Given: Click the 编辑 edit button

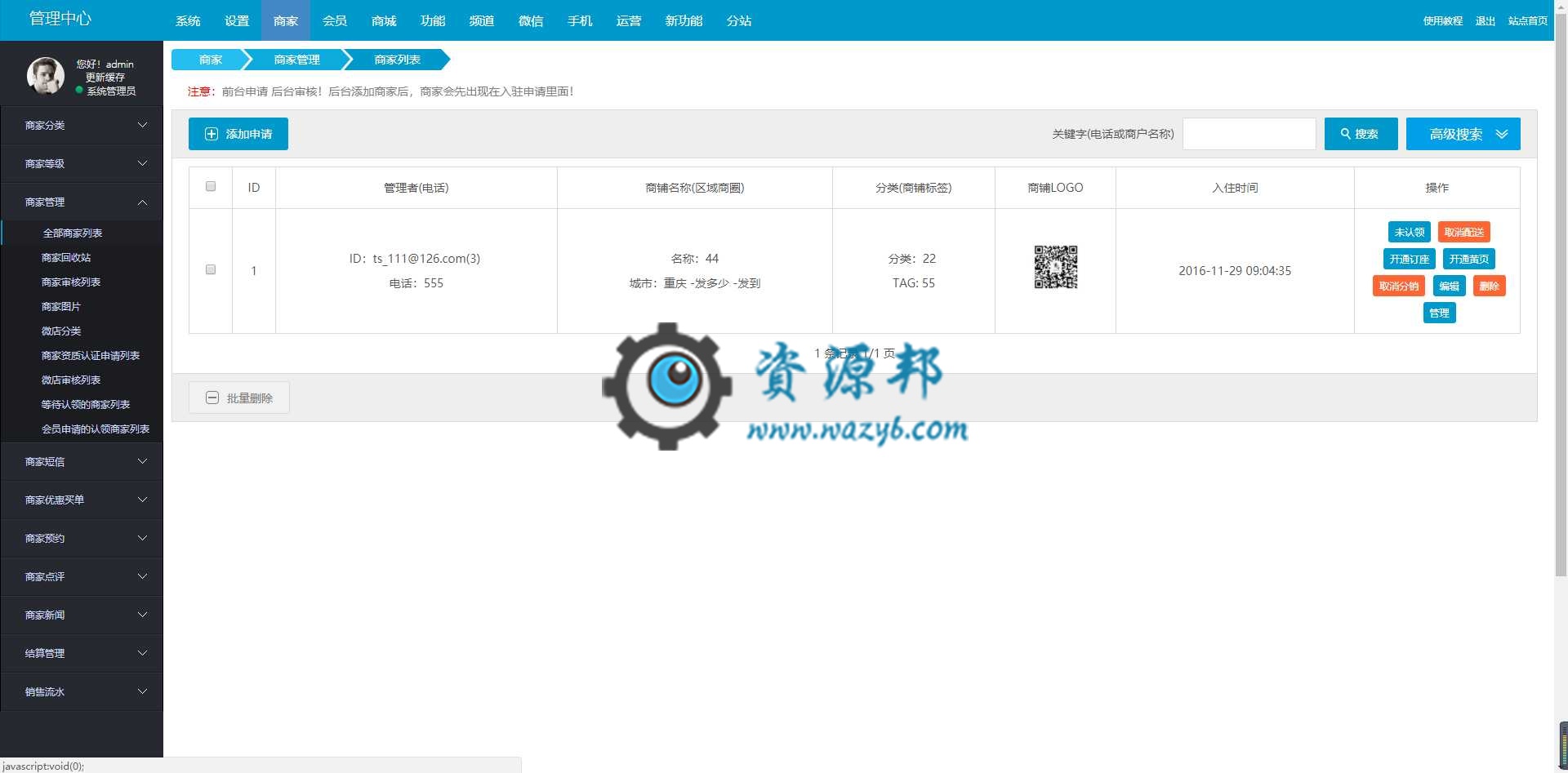Looking at the screenshot, I should click(x=1449, y=286).
